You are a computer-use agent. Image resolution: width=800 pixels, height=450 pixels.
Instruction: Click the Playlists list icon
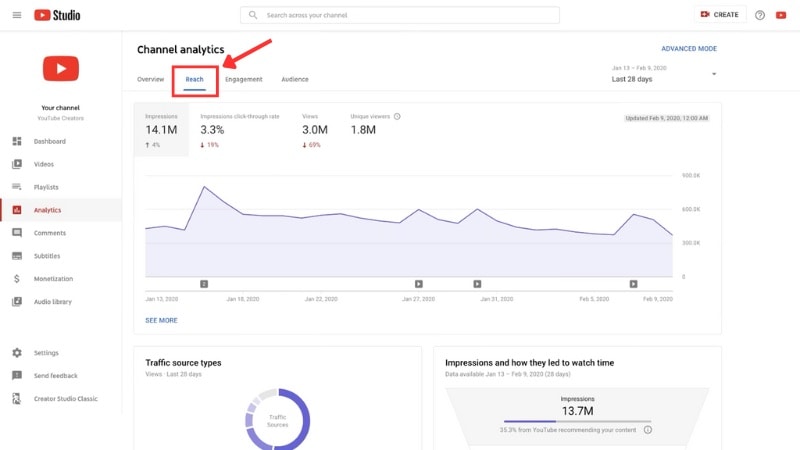pos(17,187)
